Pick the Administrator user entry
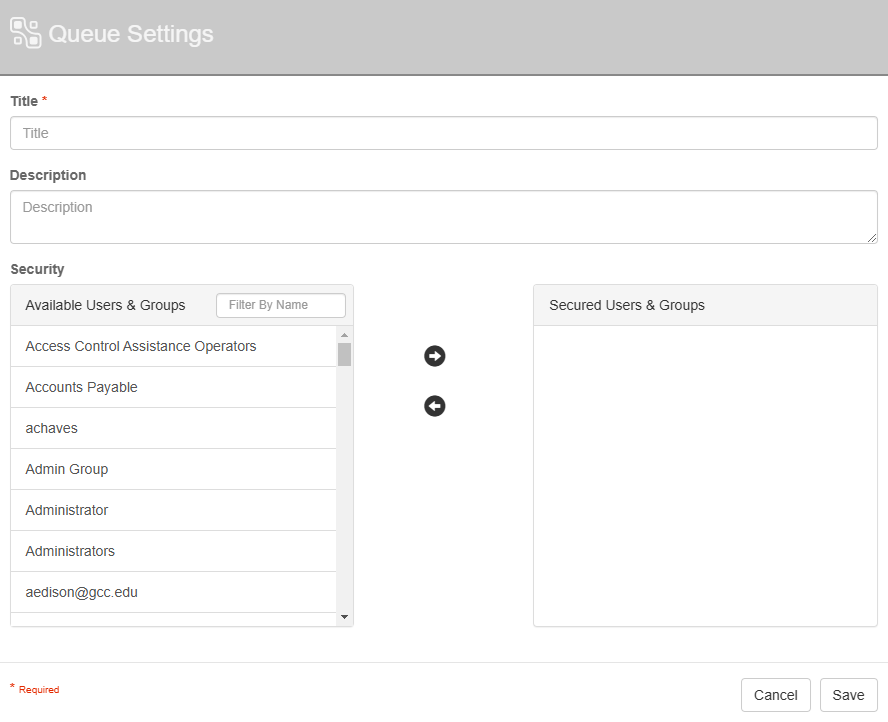Image resolution: width=888 pixels, height=722 pixels. click(67, 510)
